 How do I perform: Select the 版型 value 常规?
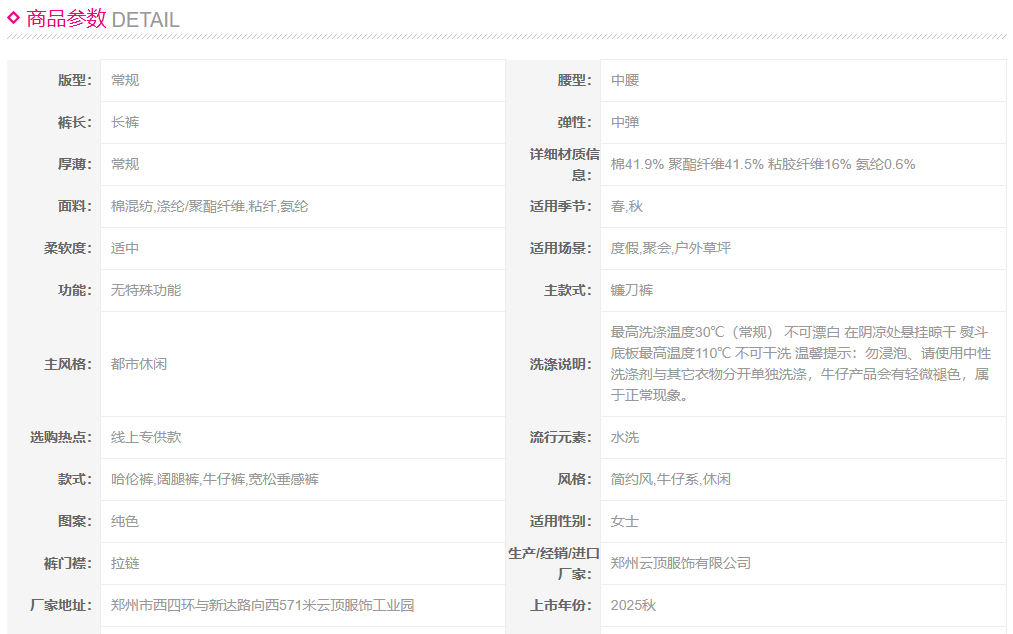(x=125, y=80)
